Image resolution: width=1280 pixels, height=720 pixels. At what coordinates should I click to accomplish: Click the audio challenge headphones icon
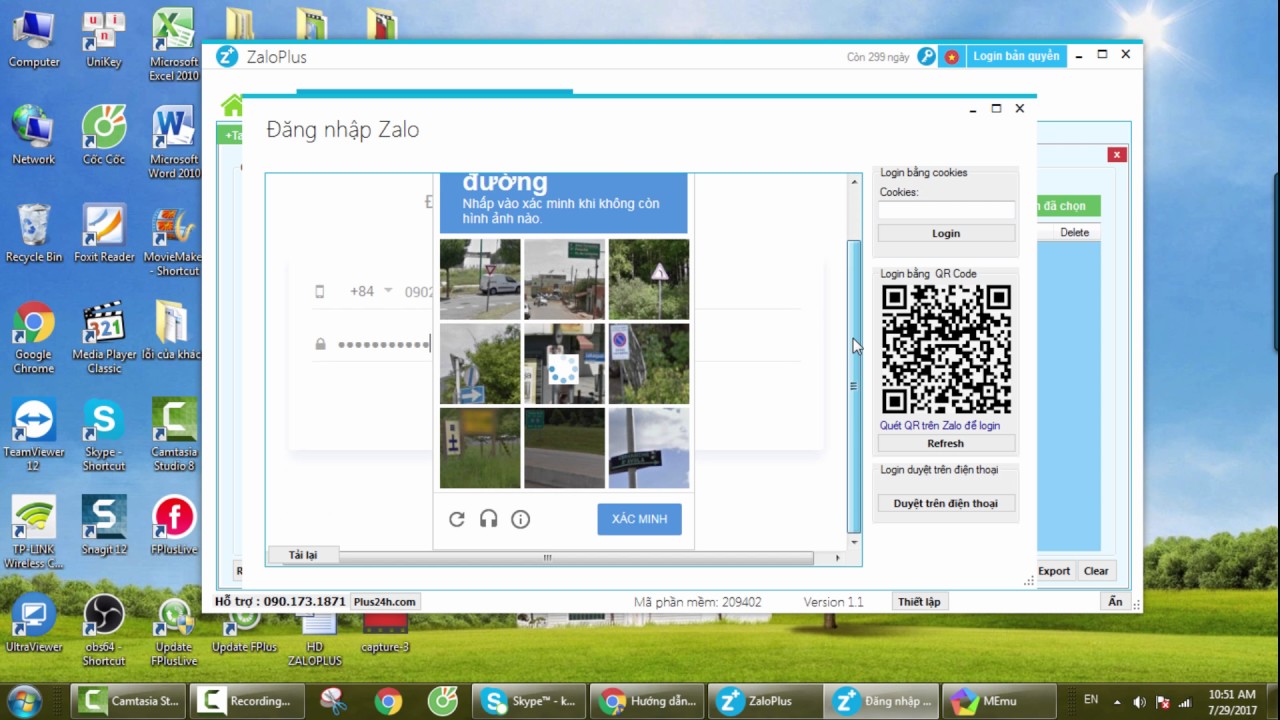(488, 519)
